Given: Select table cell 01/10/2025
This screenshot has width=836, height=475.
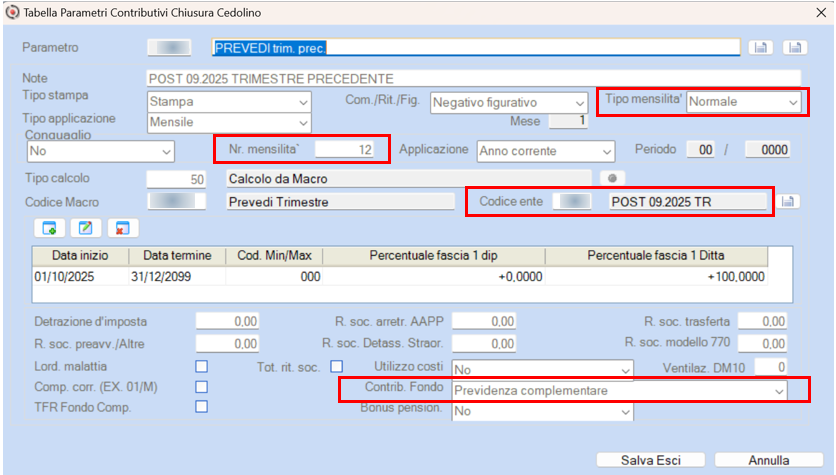Looking at the screenshot, I should coord(81,276).
